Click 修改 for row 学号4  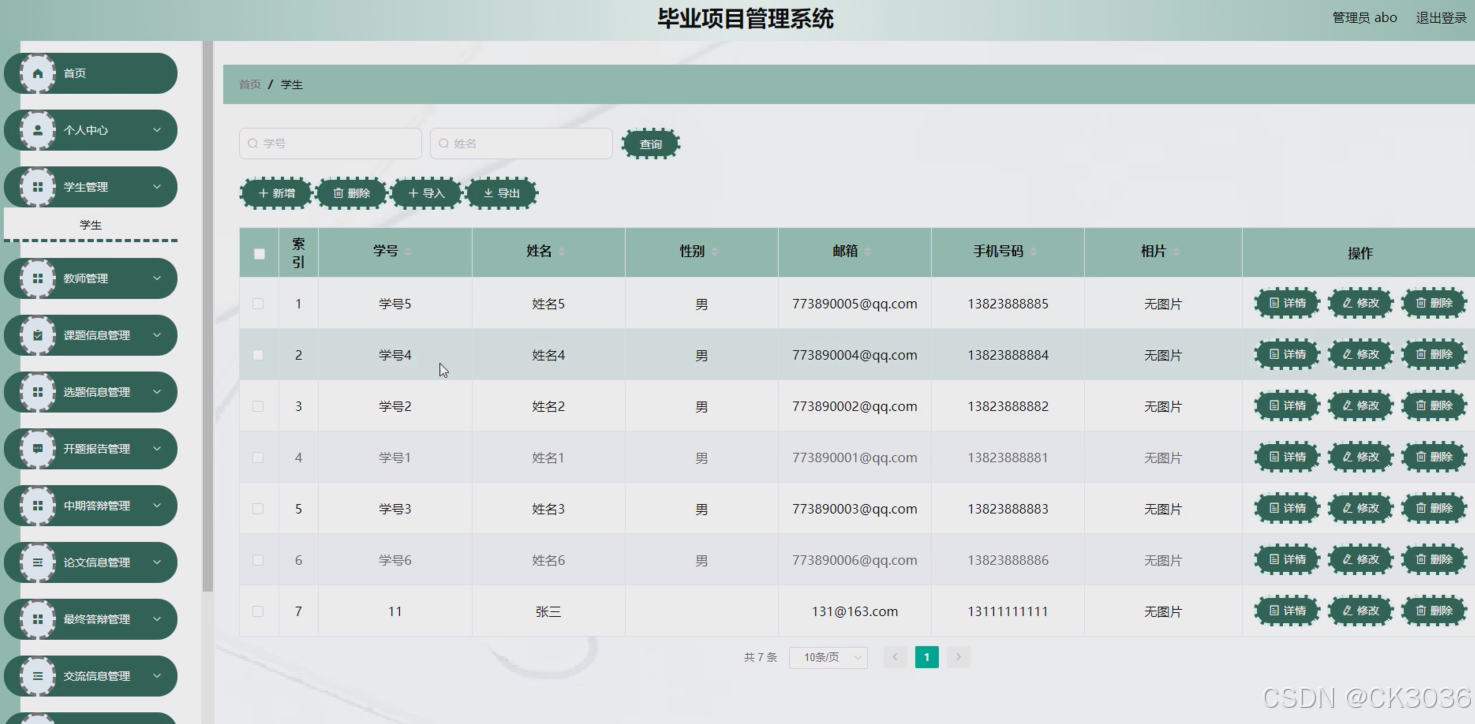click(1360, 354)
